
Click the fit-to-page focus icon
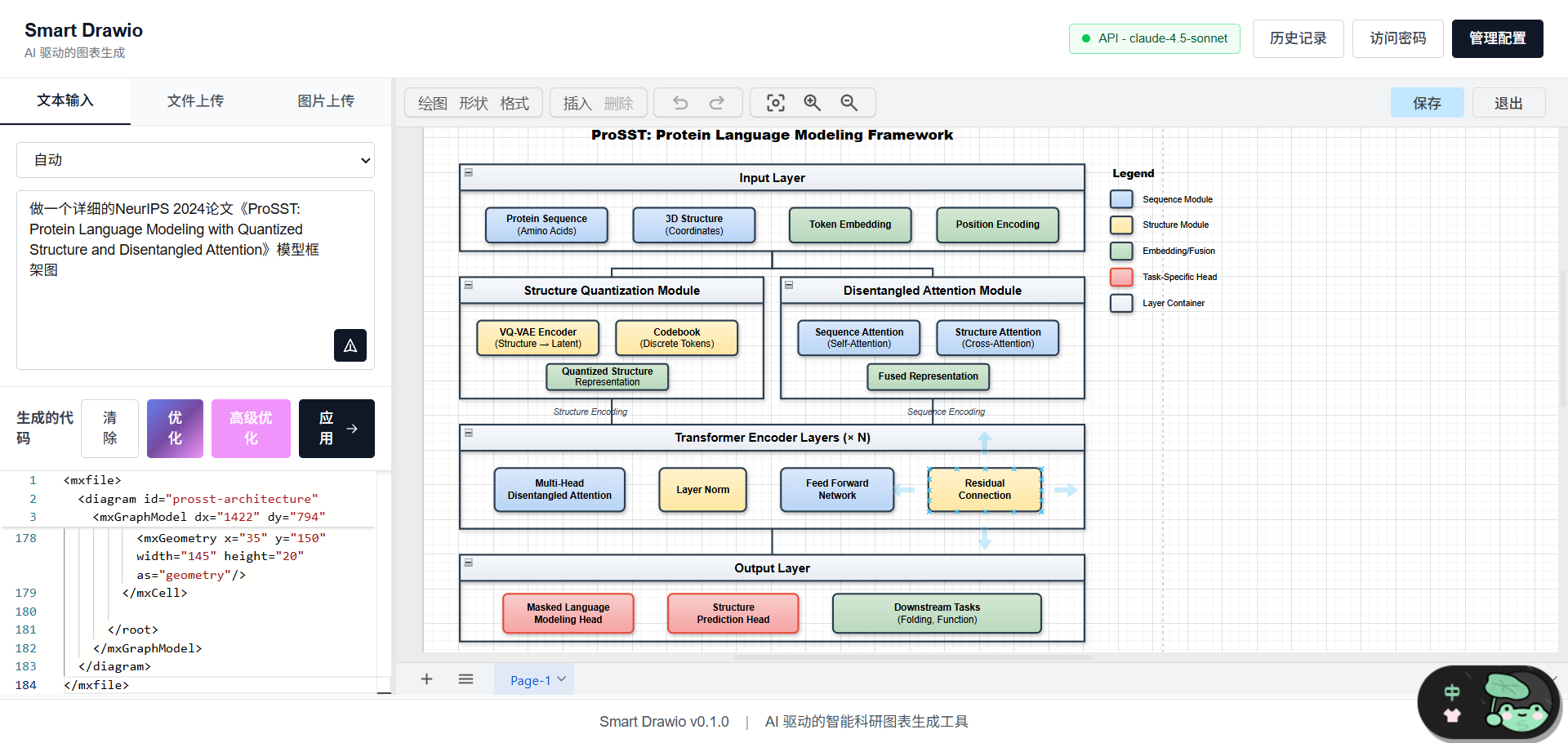pyautogui.click(x=776, y=103)
